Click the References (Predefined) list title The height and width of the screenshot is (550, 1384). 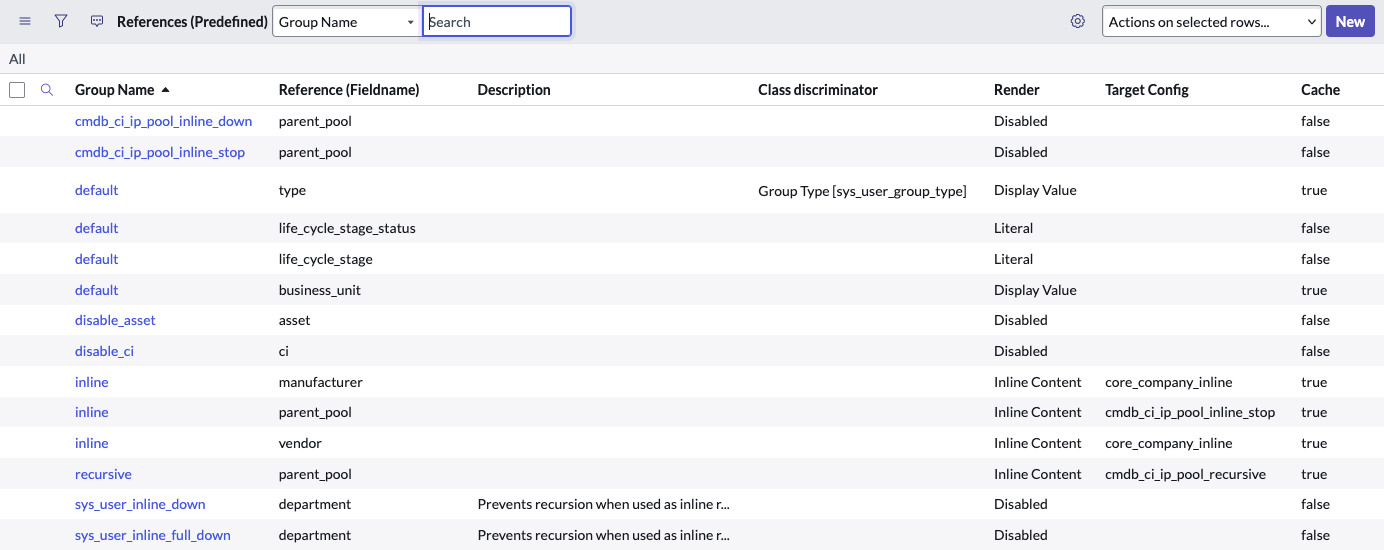[192, 22]
